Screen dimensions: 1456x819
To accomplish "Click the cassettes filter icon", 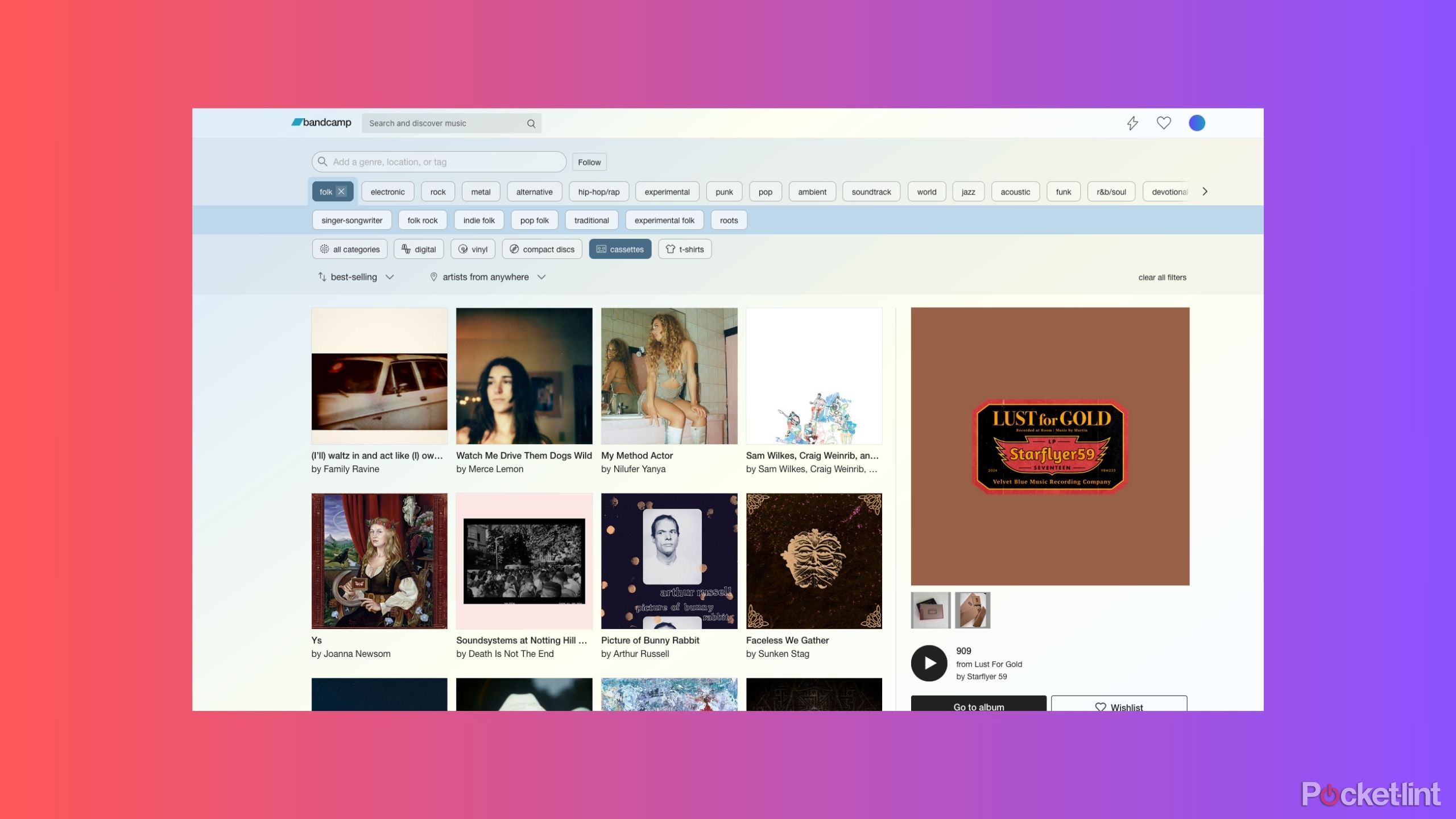I will (601, 248).
